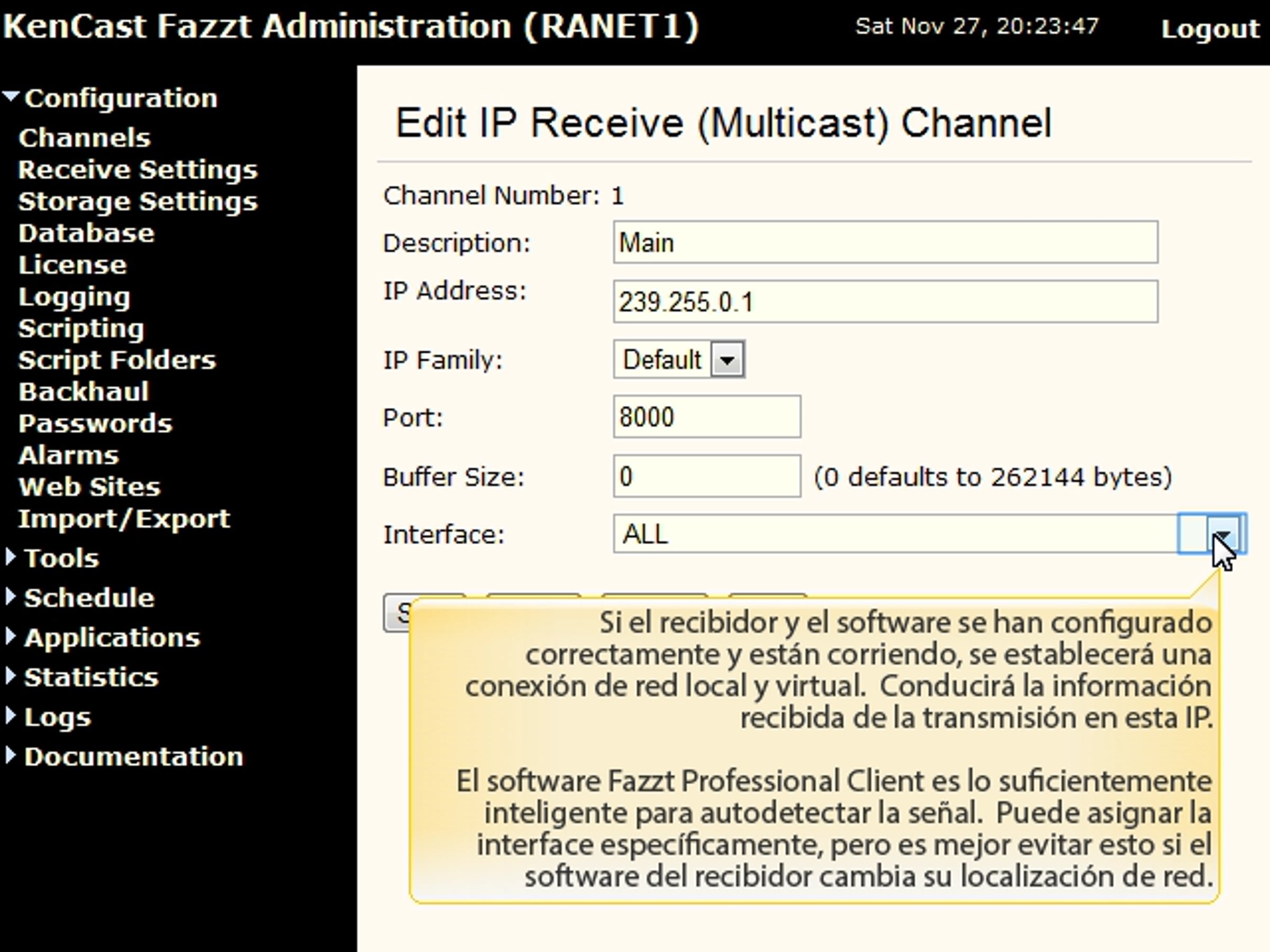Open the Backhaul configuration

(x=83, y=392)
